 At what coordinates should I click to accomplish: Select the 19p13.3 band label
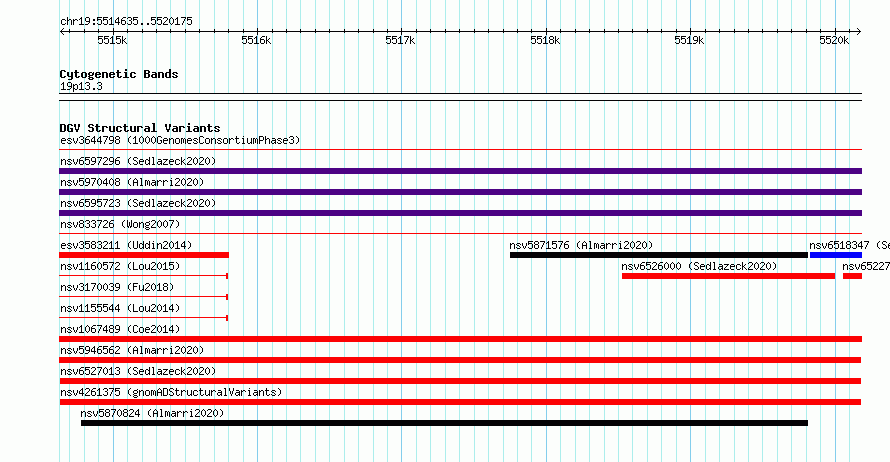81,86
